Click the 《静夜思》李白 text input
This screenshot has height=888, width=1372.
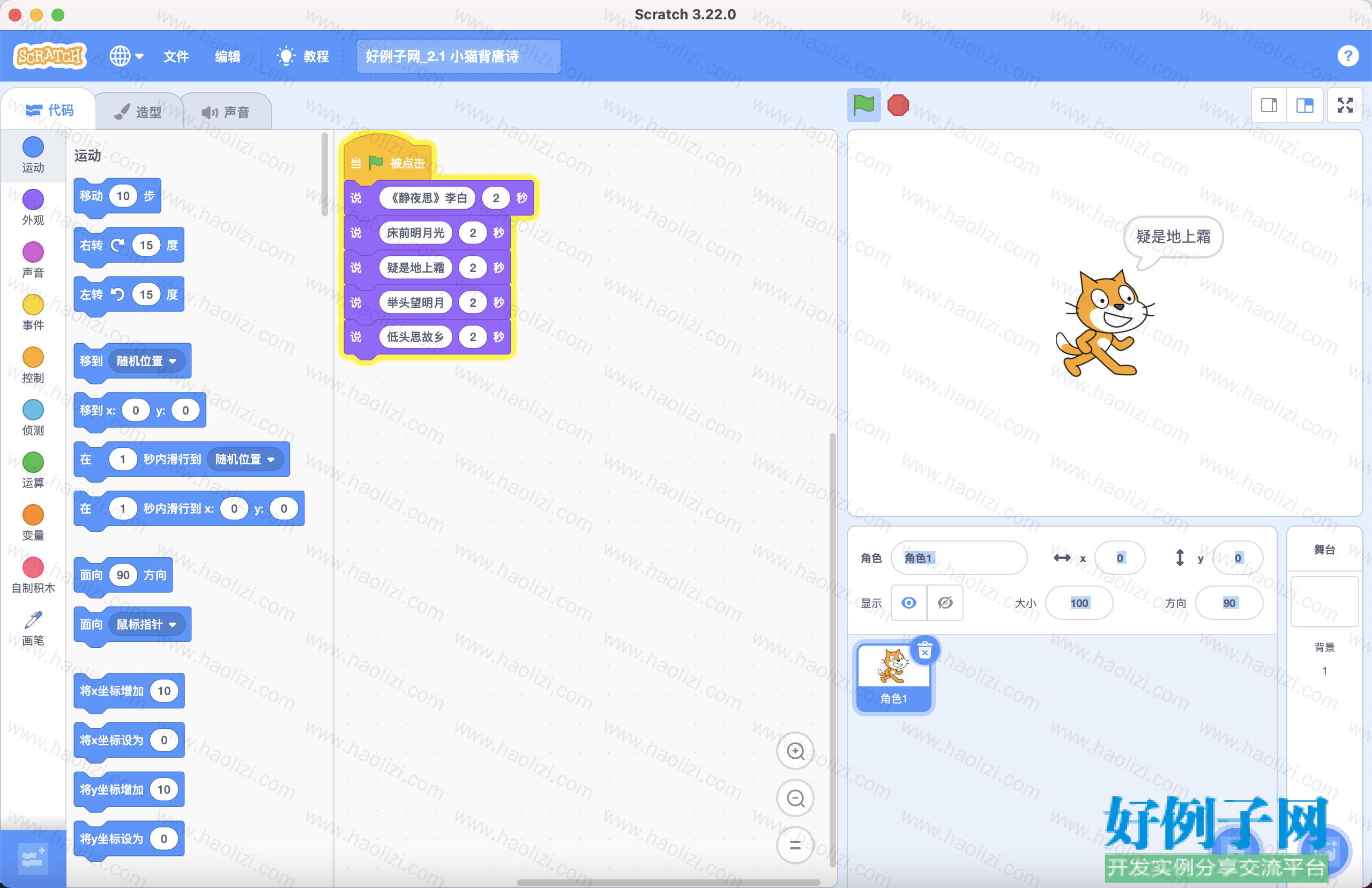428,198
